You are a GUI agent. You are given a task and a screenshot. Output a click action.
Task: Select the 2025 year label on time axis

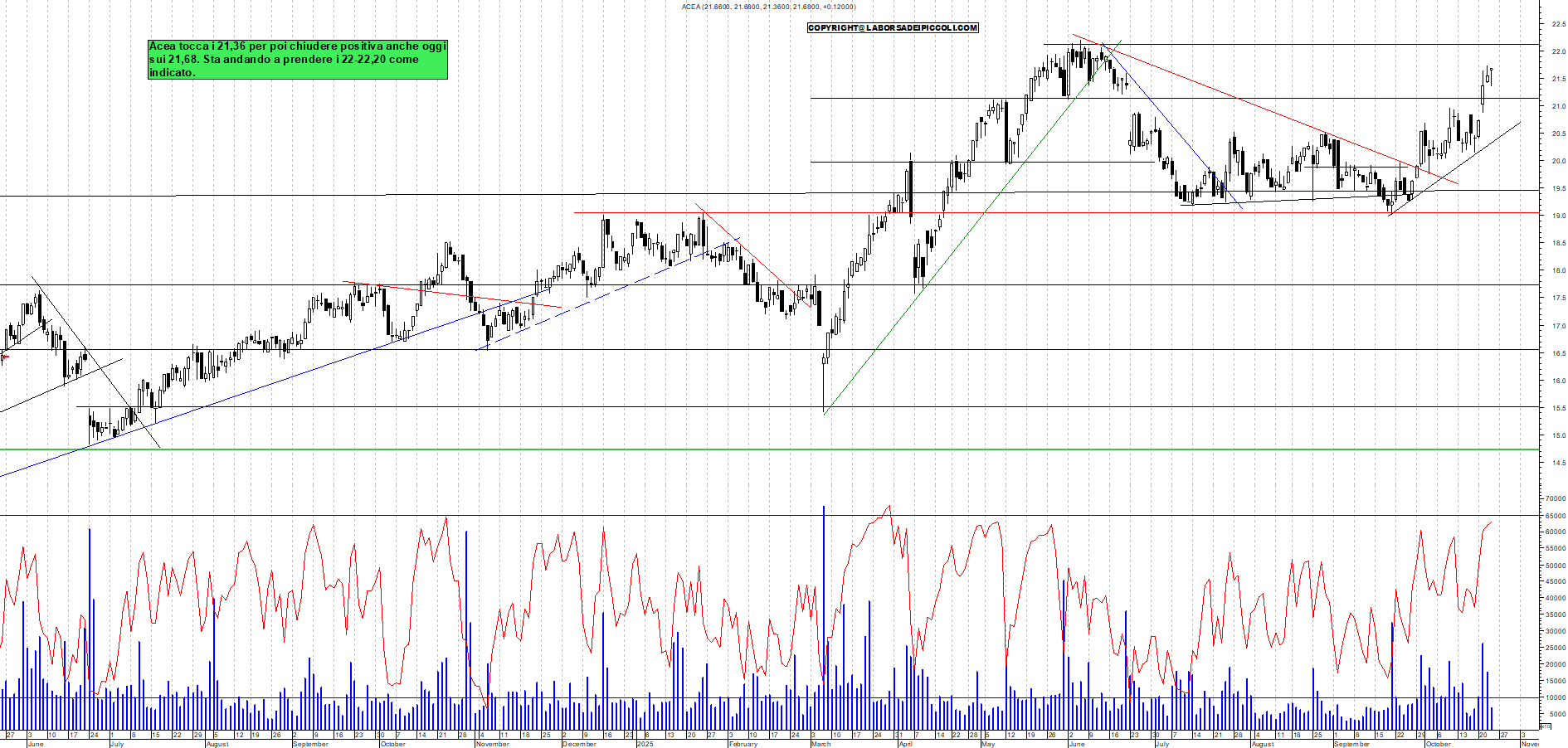[645, 744]
